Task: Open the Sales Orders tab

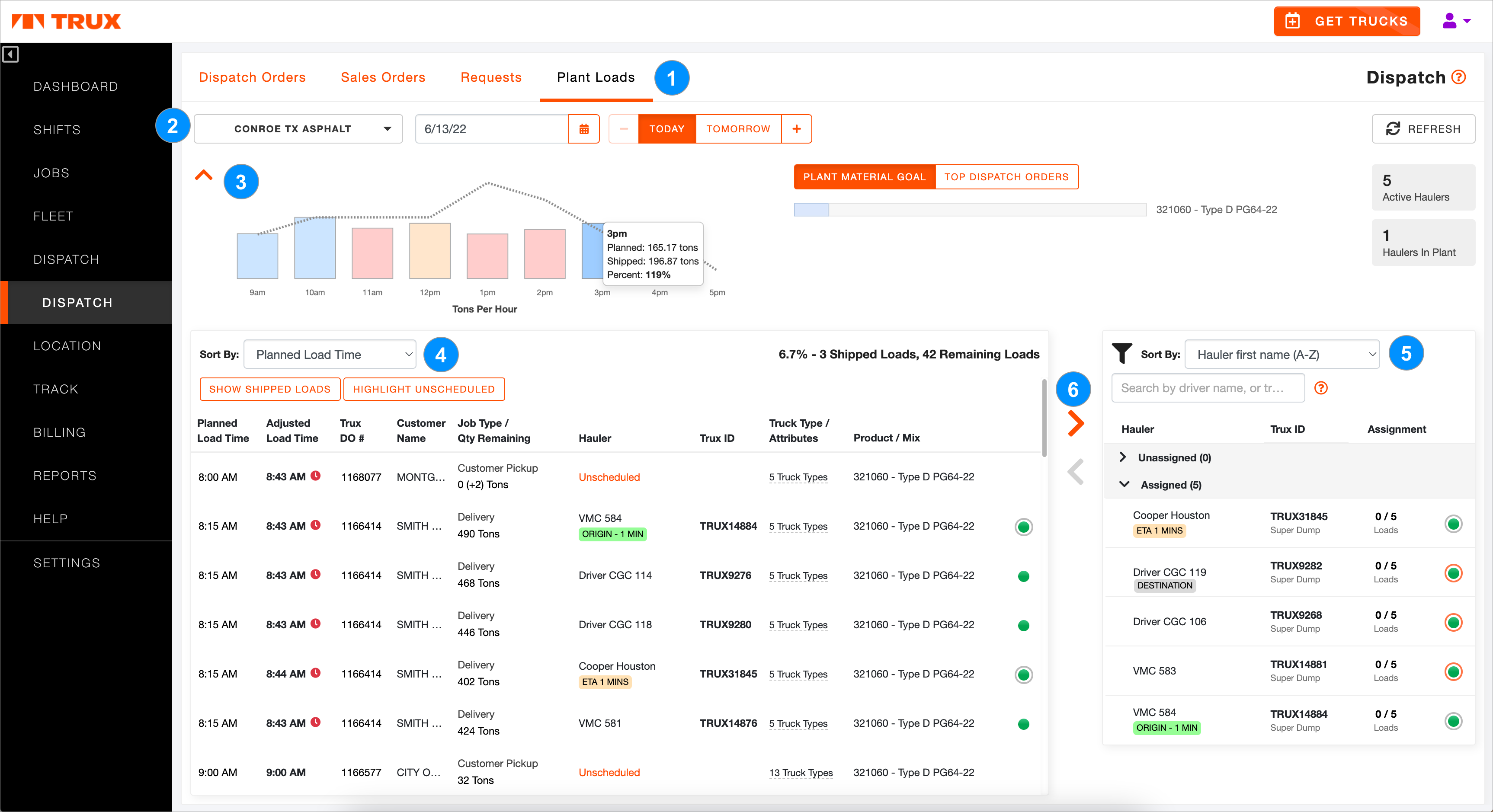Action: [382, 77]
